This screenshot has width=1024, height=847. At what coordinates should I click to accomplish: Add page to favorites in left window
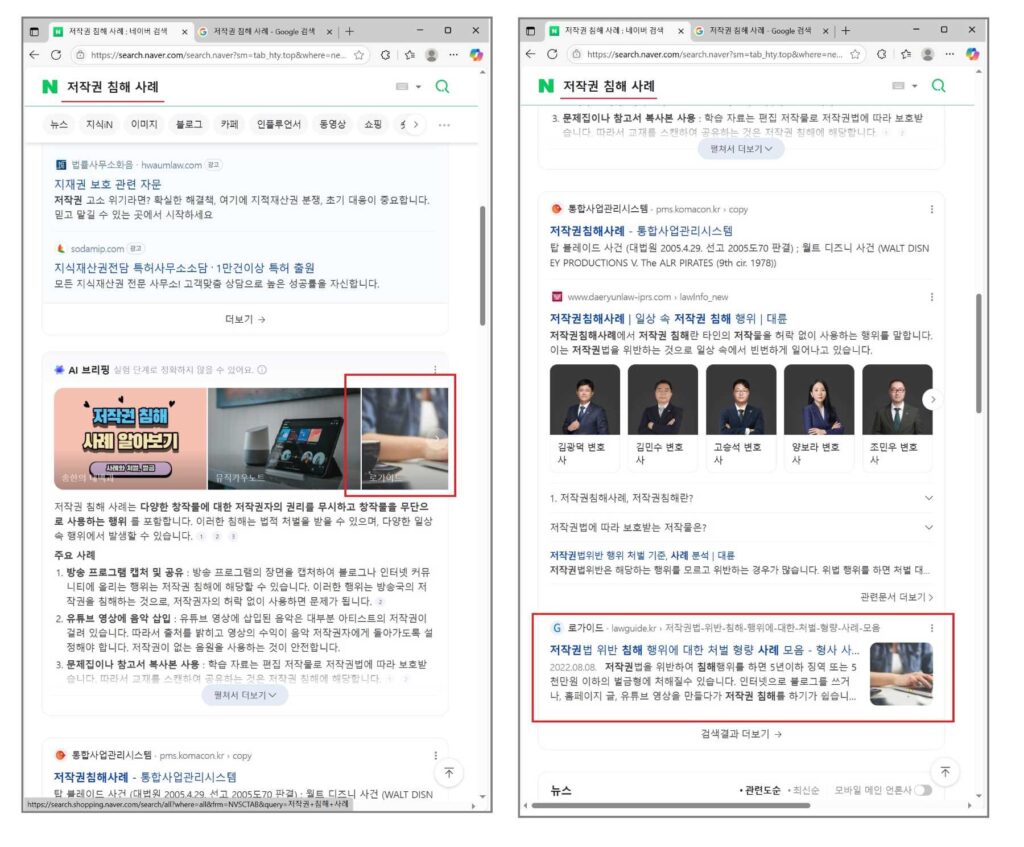(359, 55)
